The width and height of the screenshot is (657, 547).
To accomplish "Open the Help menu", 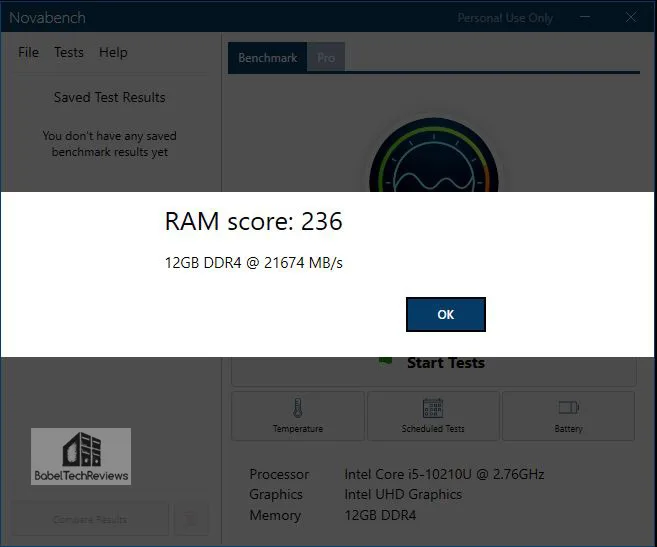I will 113,52.
